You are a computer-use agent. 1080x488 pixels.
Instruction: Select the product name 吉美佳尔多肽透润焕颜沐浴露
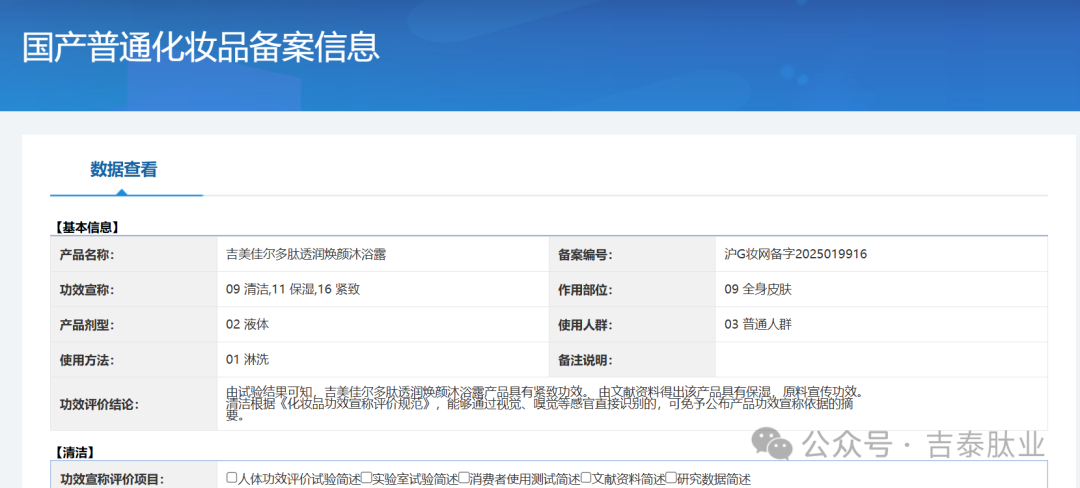[x=306, y=255]
